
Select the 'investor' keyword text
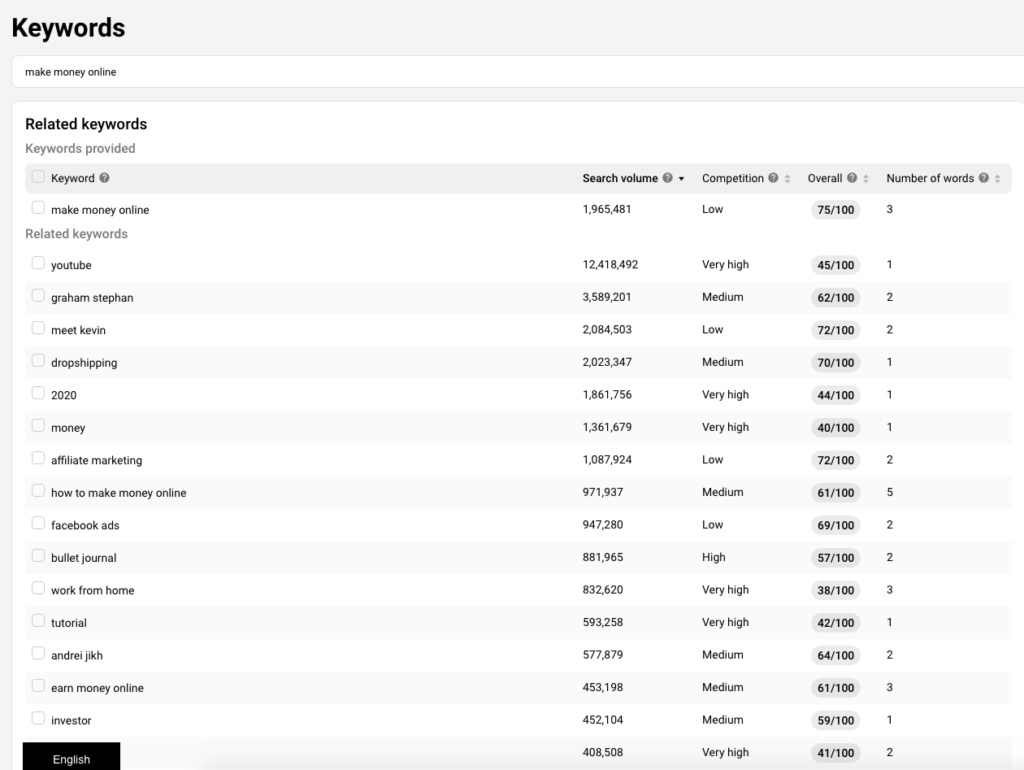pyautogui.click(x=71, y=720)
